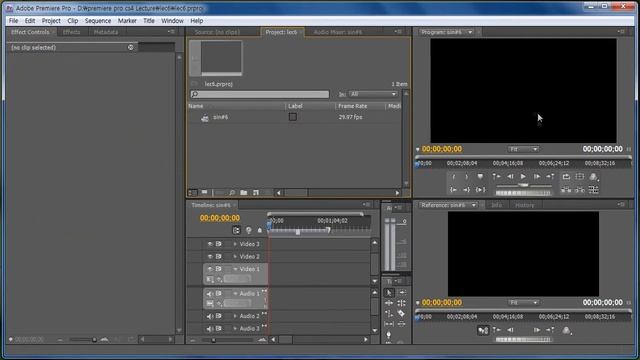640x360 pixels.
Task: Step forward one frame in Reference monitor
Action: click(x=537, y=330)
